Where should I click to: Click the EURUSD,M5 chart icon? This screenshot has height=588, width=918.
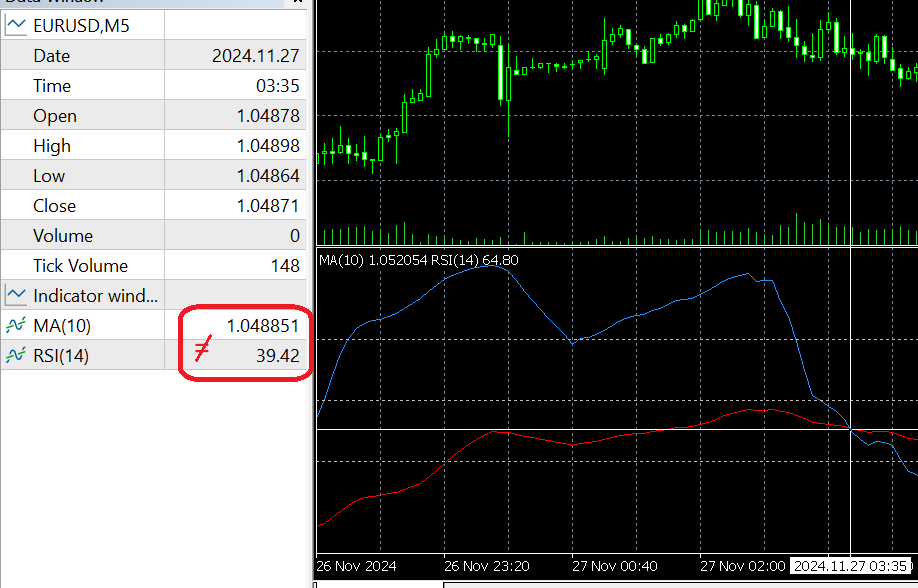point(16,25)
